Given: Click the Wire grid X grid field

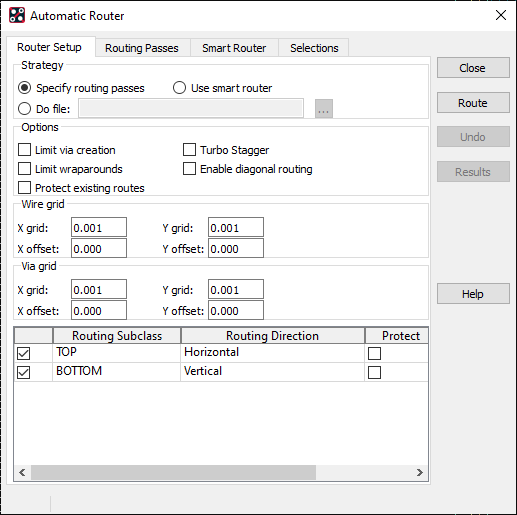Looking at the screenshot, I should tap(99, 228).
